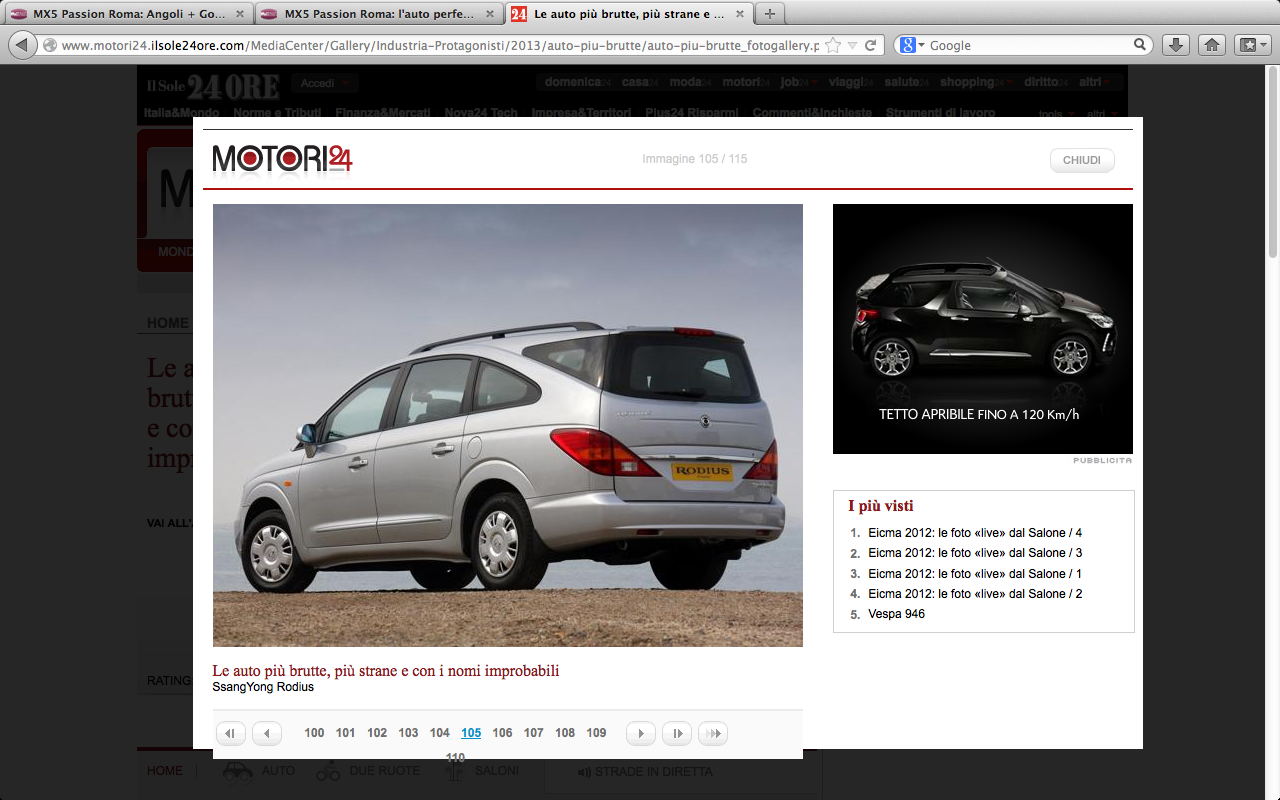Screen dimensions: 1280x800
Task: Skip forward one page of images
Action: pyautogui.click(x=677, y=733)
